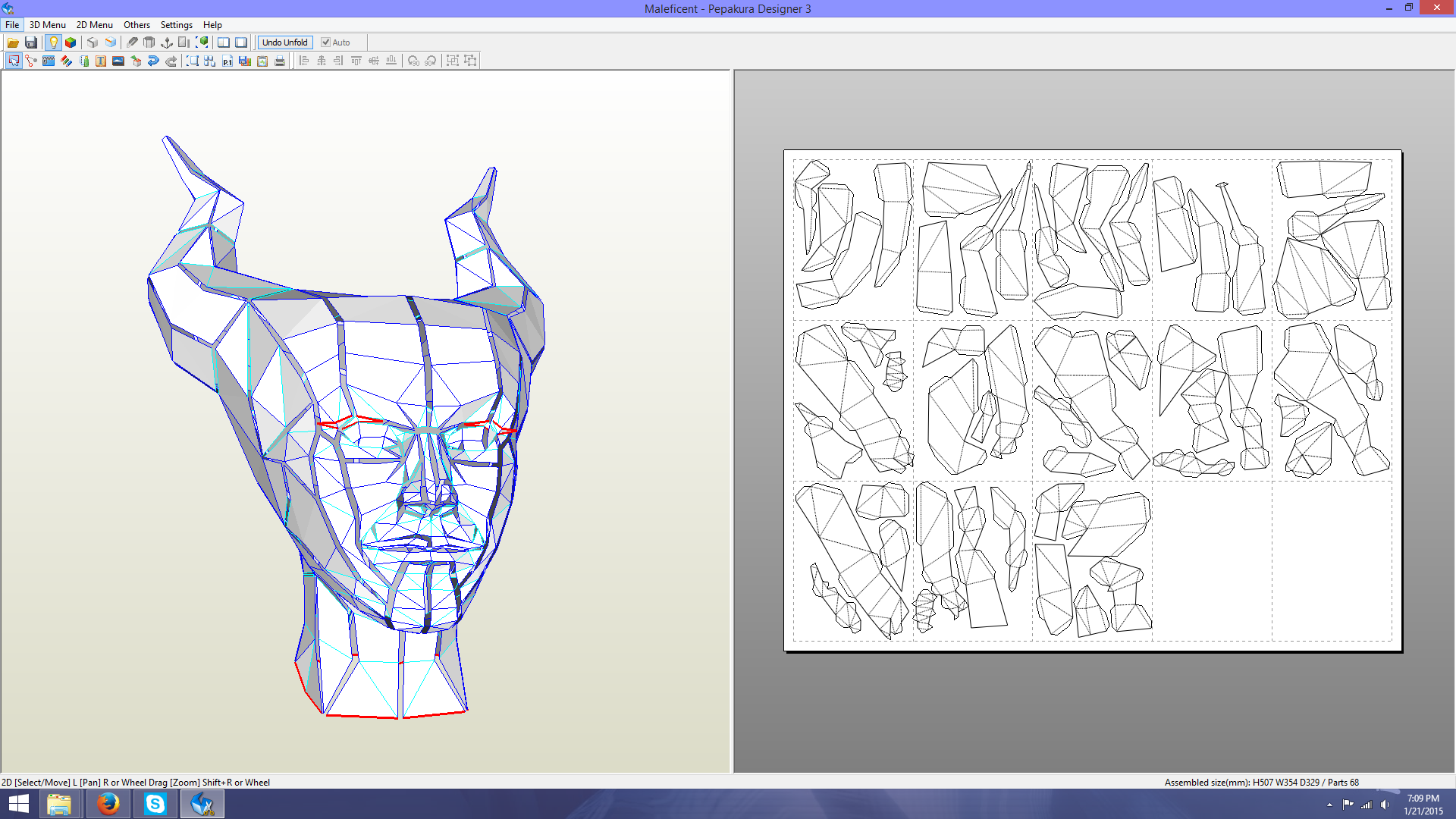1456x819 pixels.
Task: Click the network signal tray icon
Action: 1367,805
